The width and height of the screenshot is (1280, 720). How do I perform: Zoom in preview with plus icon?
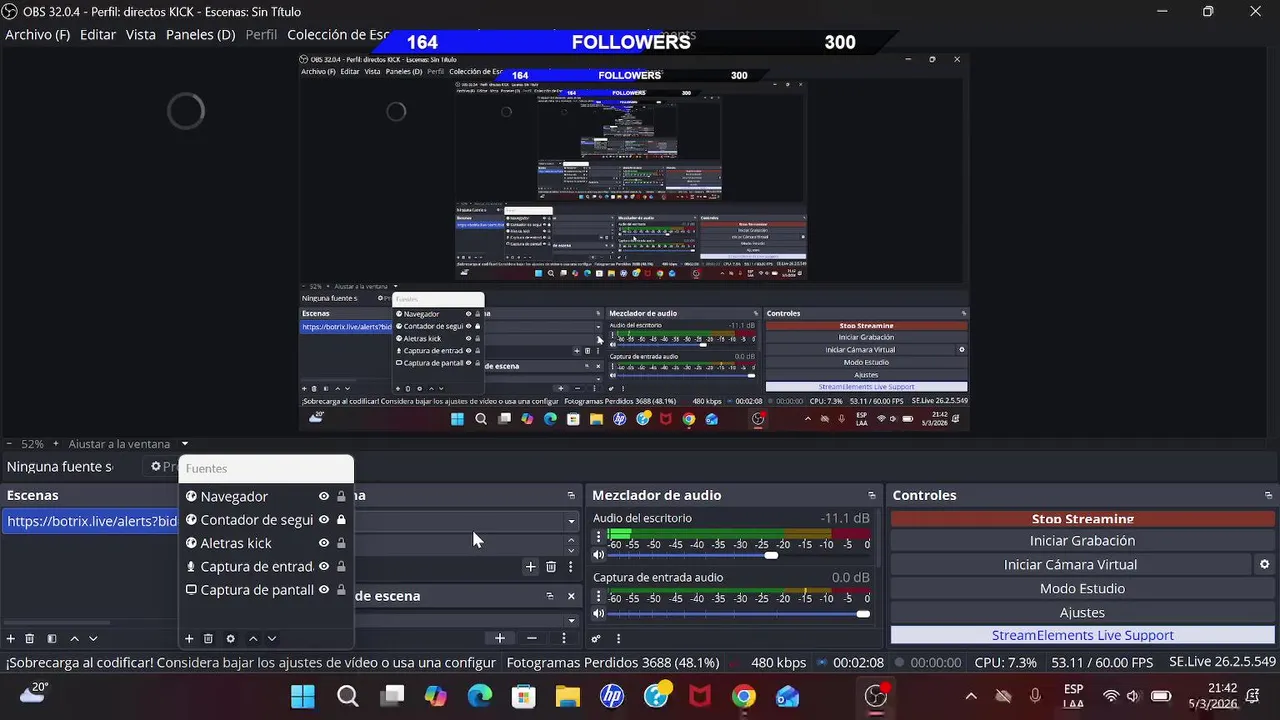point(57,444)
